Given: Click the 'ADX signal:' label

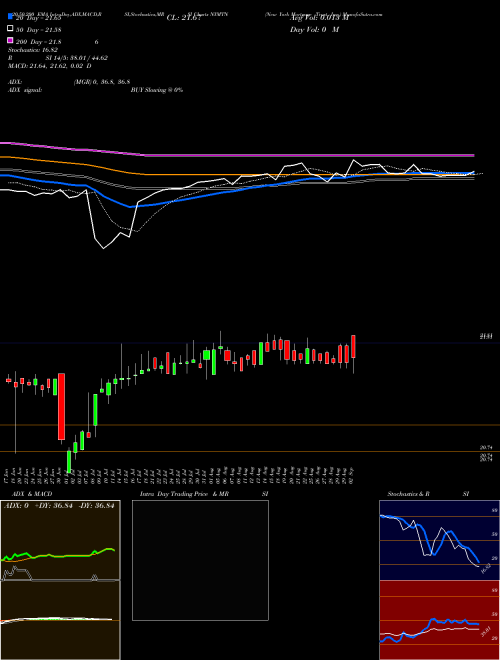Looking at the screenshot, I should [x=25, y=90].
